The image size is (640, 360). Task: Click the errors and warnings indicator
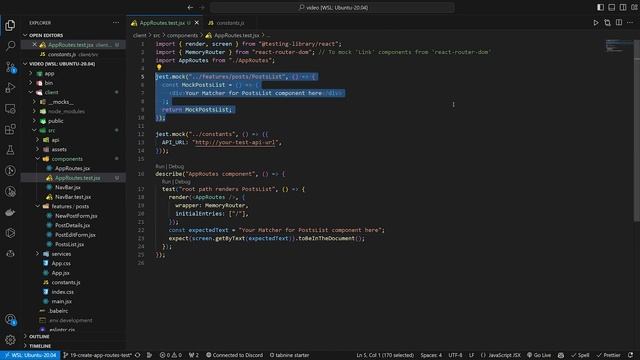(171, 355)
